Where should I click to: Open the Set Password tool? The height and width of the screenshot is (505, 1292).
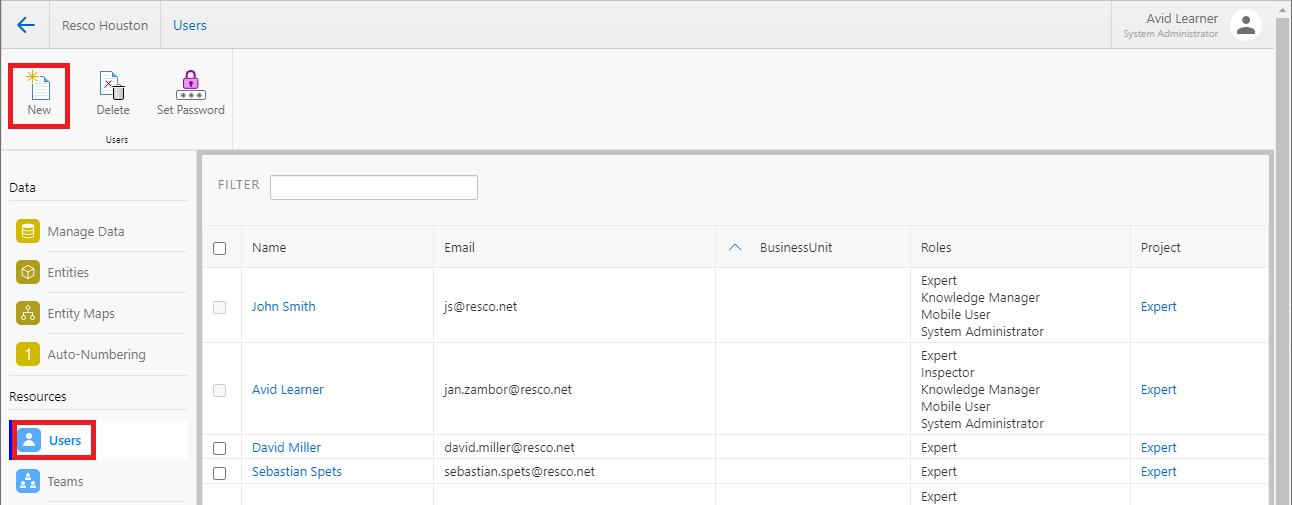point(190,88)
